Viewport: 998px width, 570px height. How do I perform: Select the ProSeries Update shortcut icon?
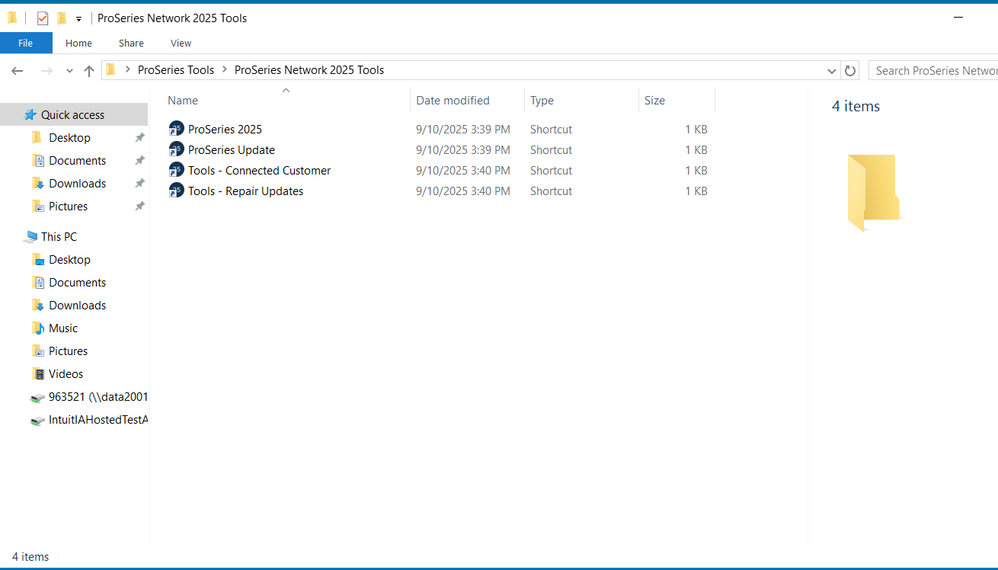click(176, 149)
